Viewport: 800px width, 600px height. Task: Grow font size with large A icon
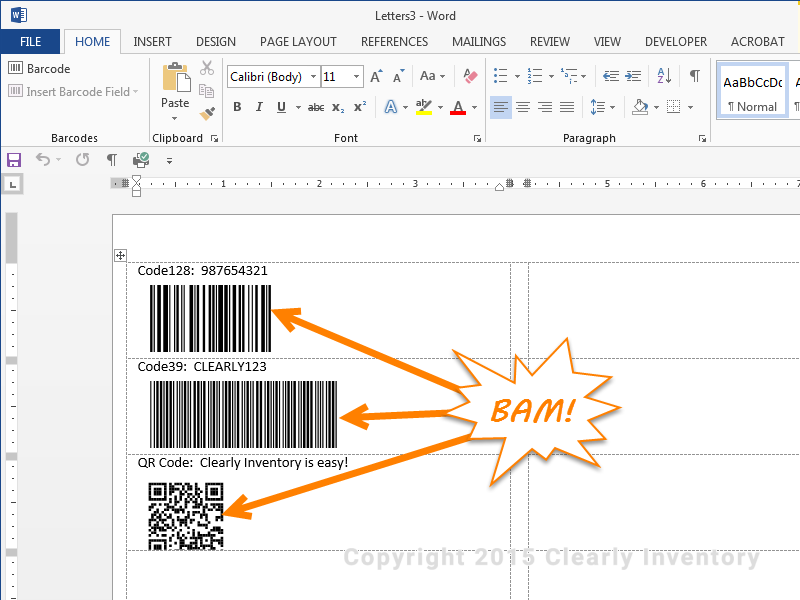[377, 77]
